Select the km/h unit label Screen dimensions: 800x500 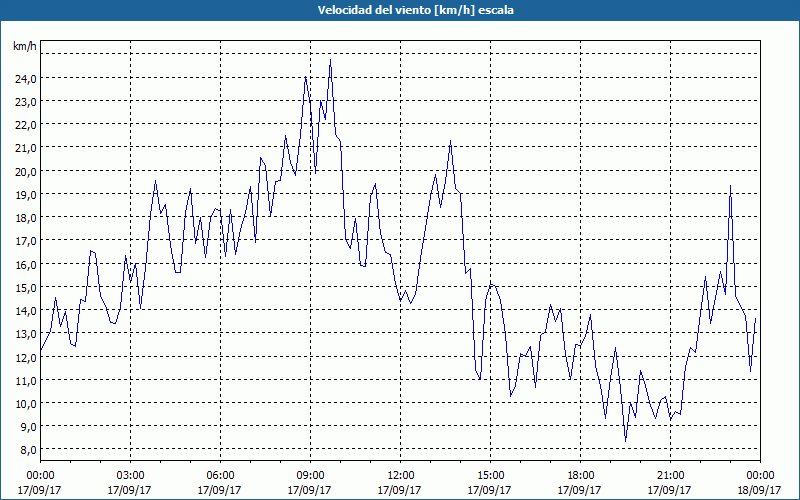(x=24, y=47)
